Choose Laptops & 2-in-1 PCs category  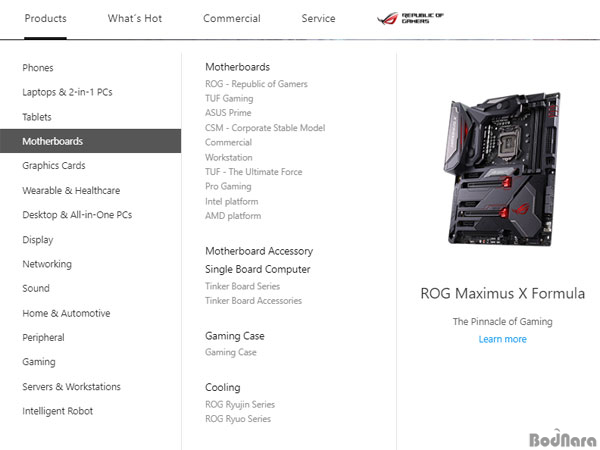[x=67, y=92]
